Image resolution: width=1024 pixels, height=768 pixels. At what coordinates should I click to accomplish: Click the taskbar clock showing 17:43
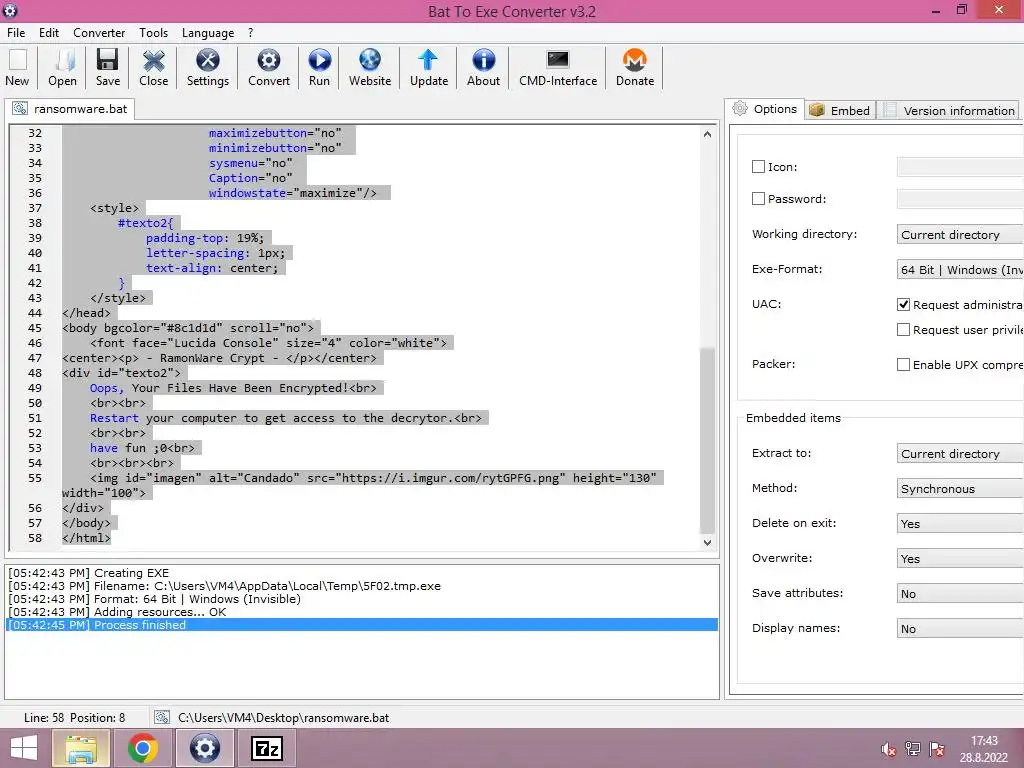pyautogui.click(x=984, y=741)
